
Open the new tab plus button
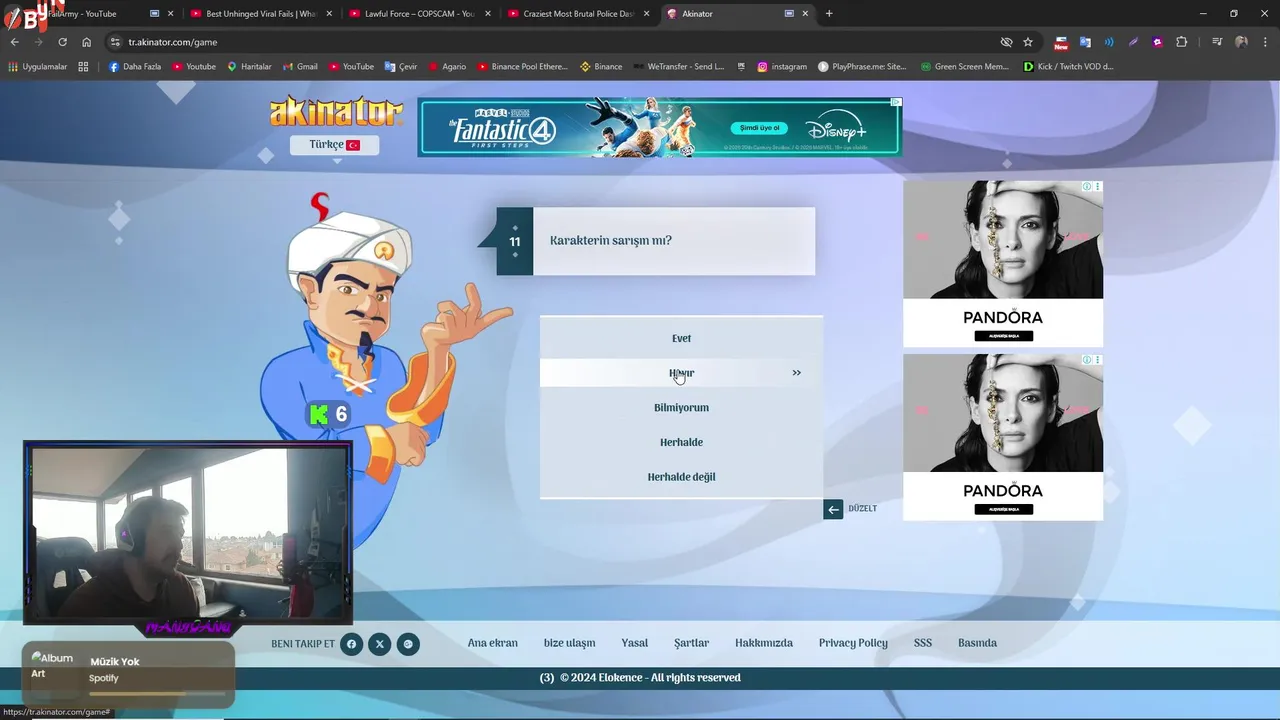pos(829,14)
